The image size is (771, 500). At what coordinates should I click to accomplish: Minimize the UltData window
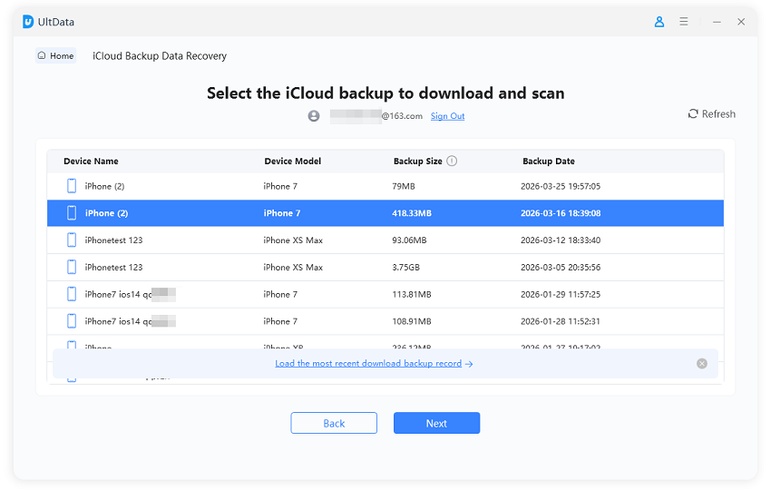pyautogui.click(x=716, y=22)
